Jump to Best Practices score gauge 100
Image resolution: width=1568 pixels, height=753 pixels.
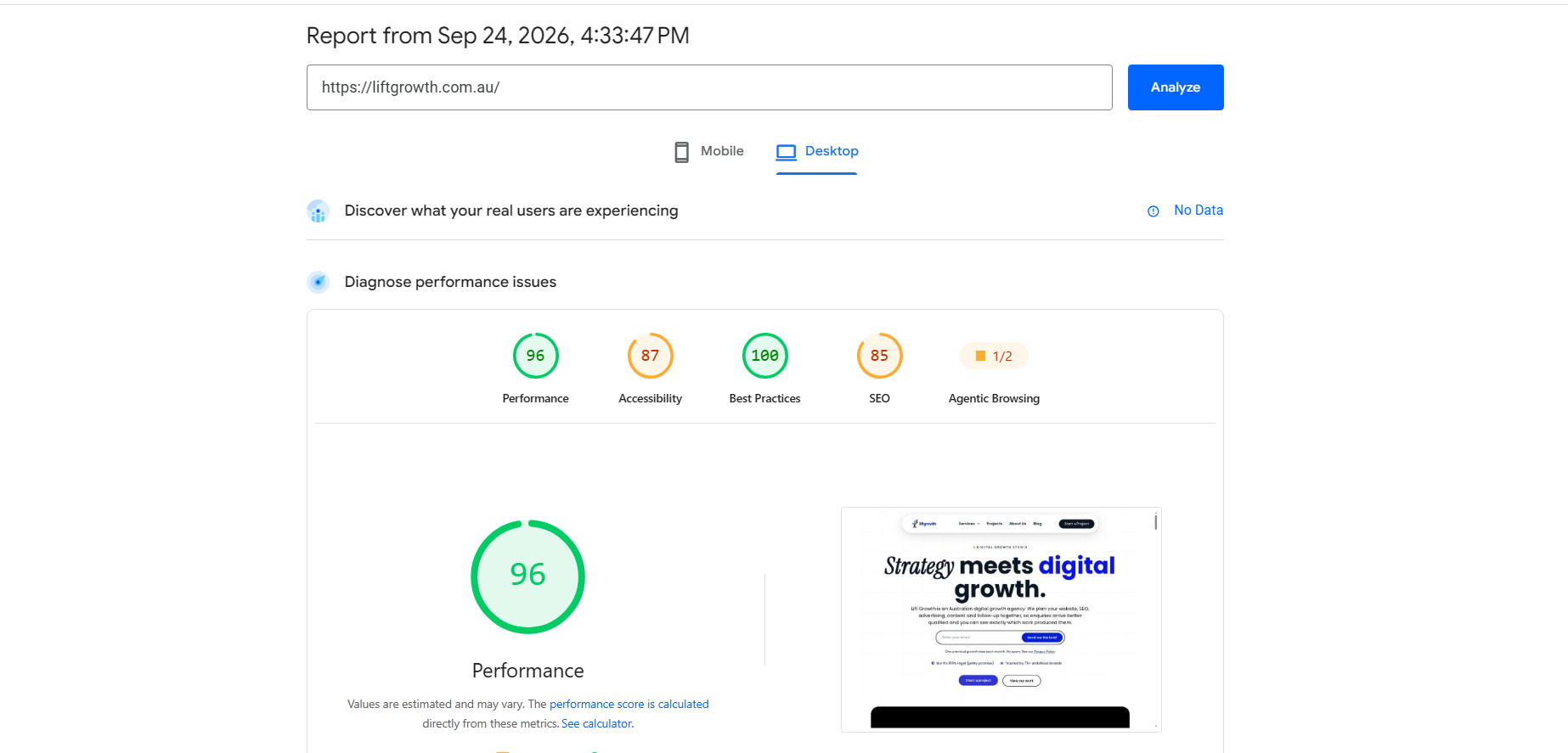click(x=765, y=356)
